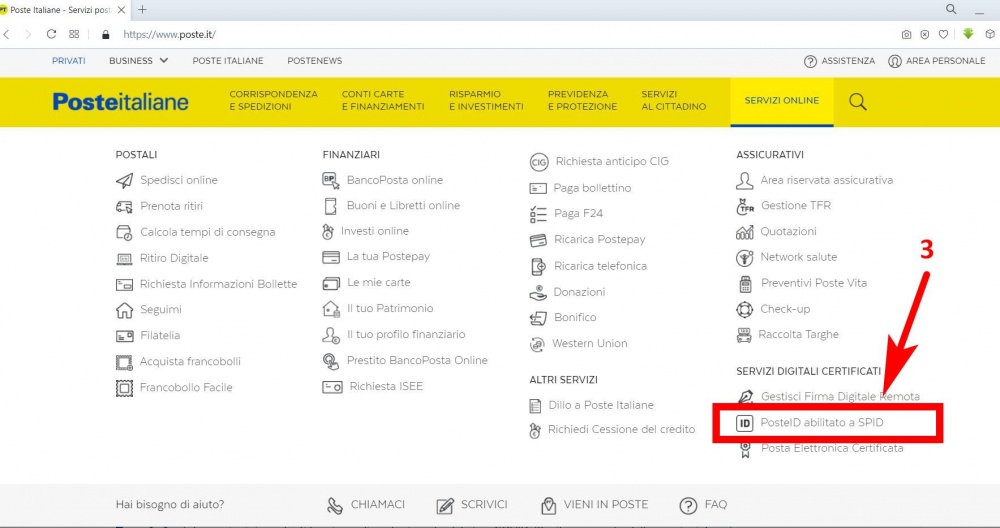Viewport: 1000px width, 528px height.
Task: Click the FAQ question mark icon
Action: tap(688, 506)
